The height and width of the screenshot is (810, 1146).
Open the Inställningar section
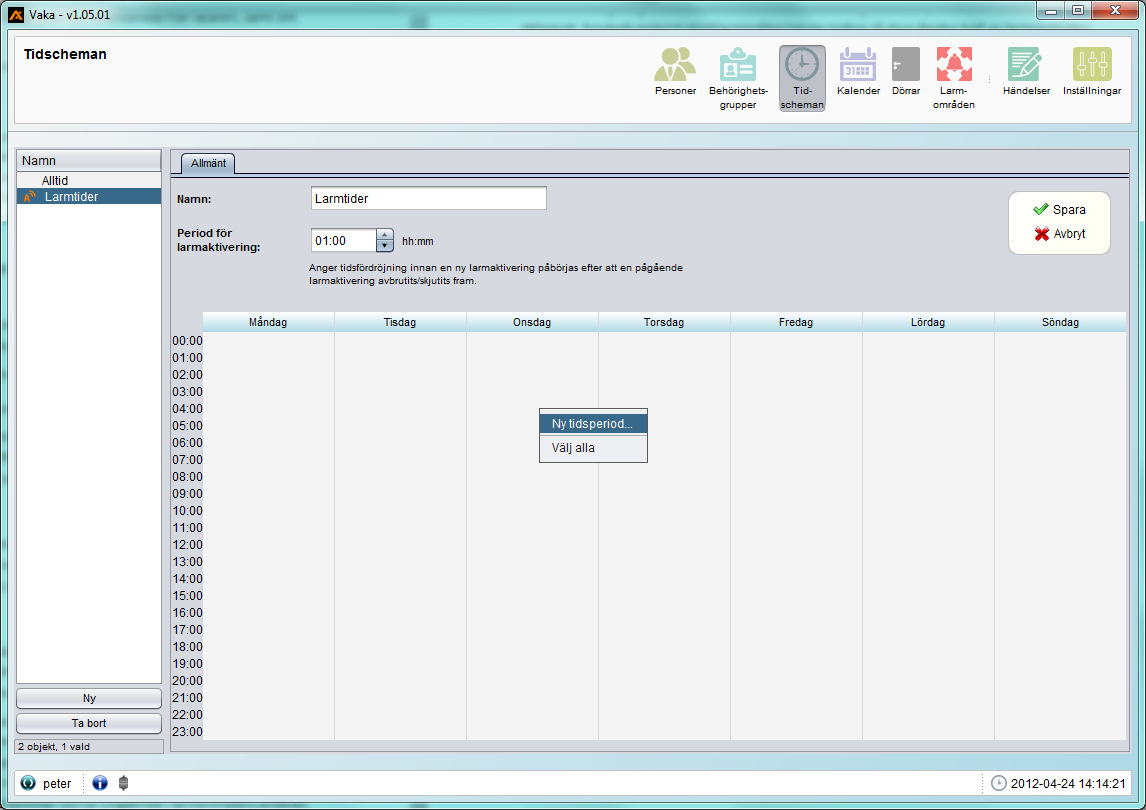[x=1092, y=71]
